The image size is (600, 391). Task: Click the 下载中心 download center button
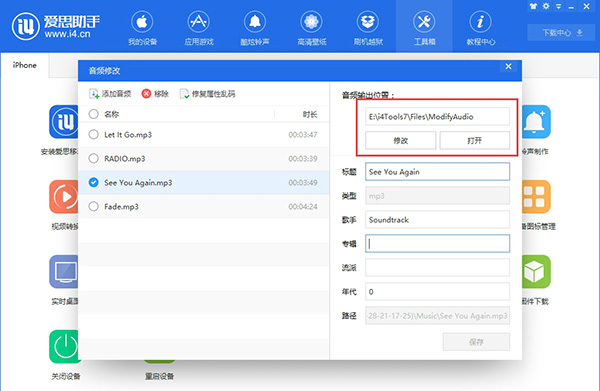[x=562, y=33]
